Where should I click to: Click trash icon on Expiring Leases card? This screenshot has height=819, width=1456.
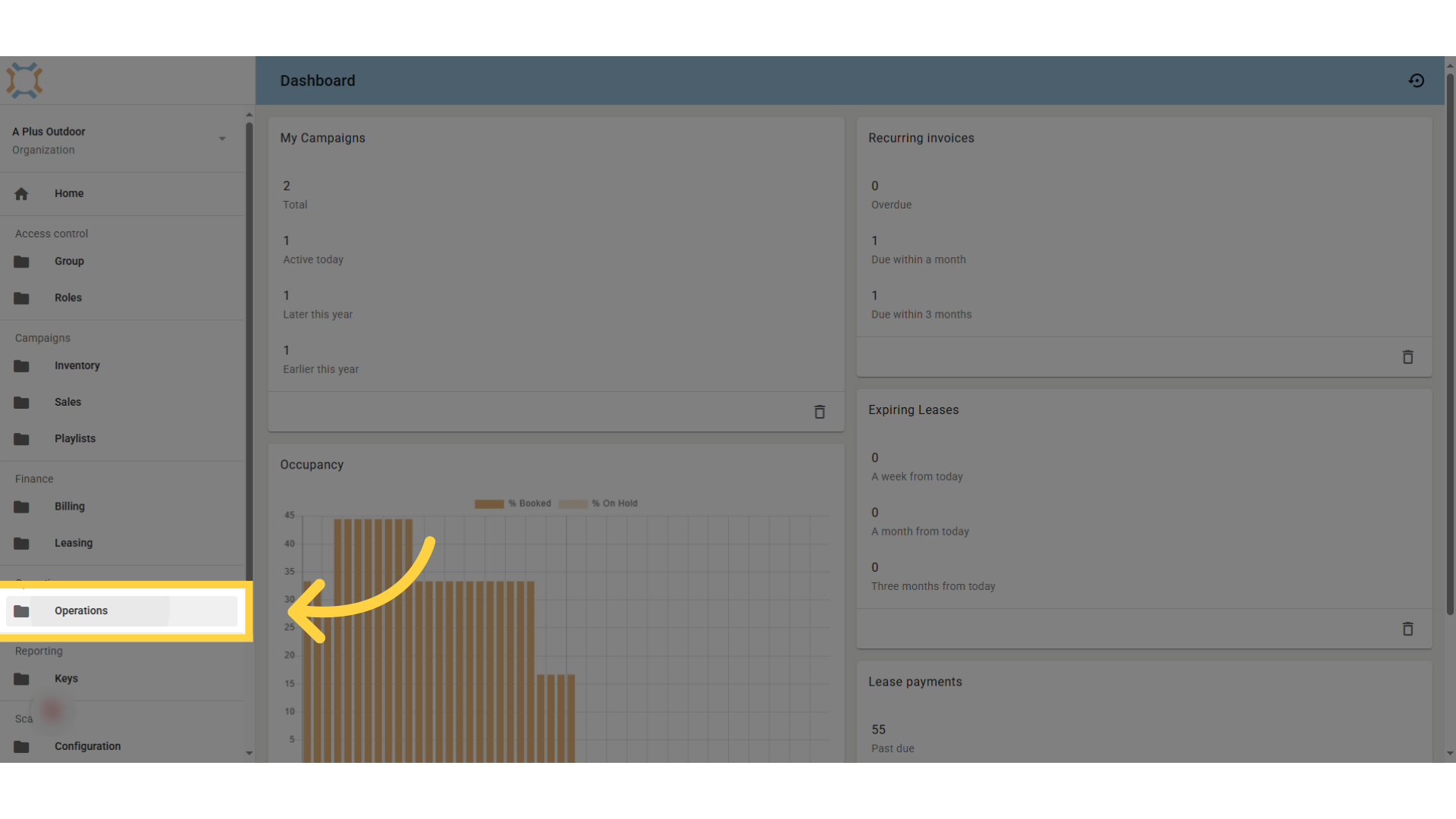click(1408, 629)
